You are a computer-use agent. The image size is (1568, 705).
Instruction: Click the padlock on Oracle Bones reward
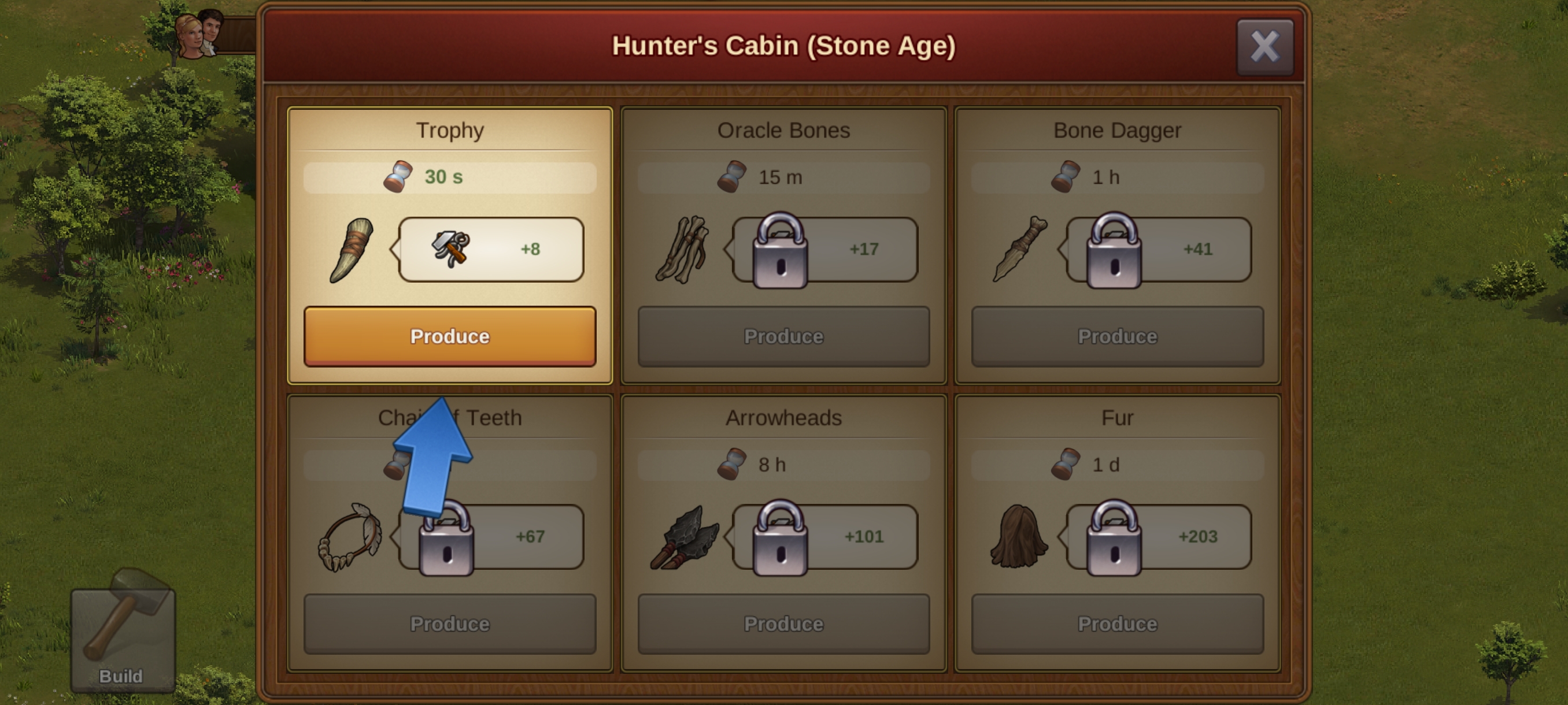click(x=781, y=250)
